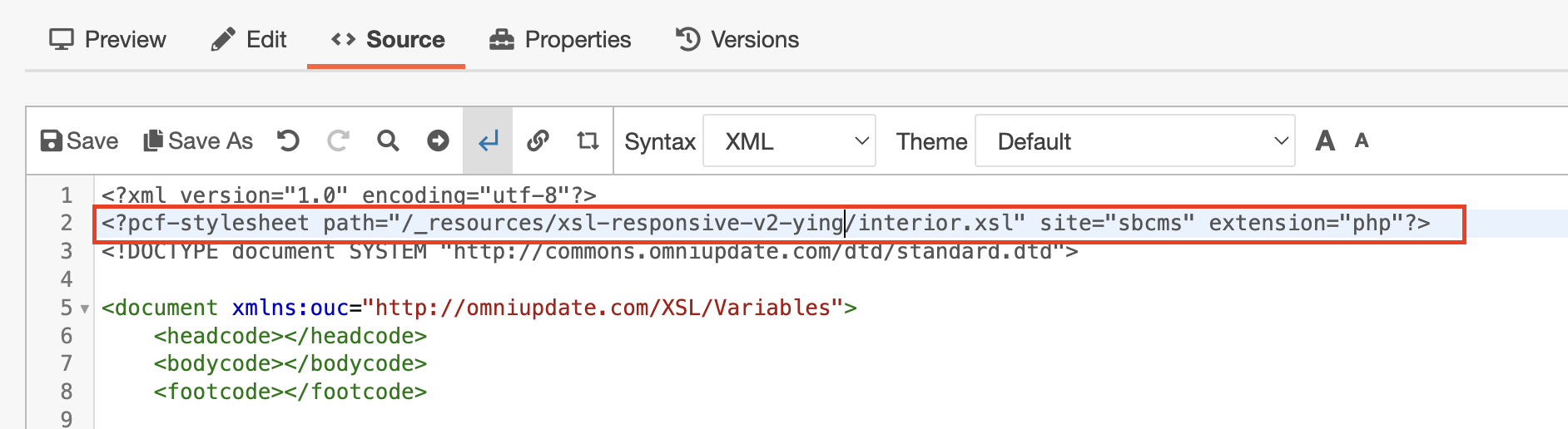Toggle line wrap in editor
Viewport: 1568px width, 429px height.
pyautogui.click(x=489, y=141)
